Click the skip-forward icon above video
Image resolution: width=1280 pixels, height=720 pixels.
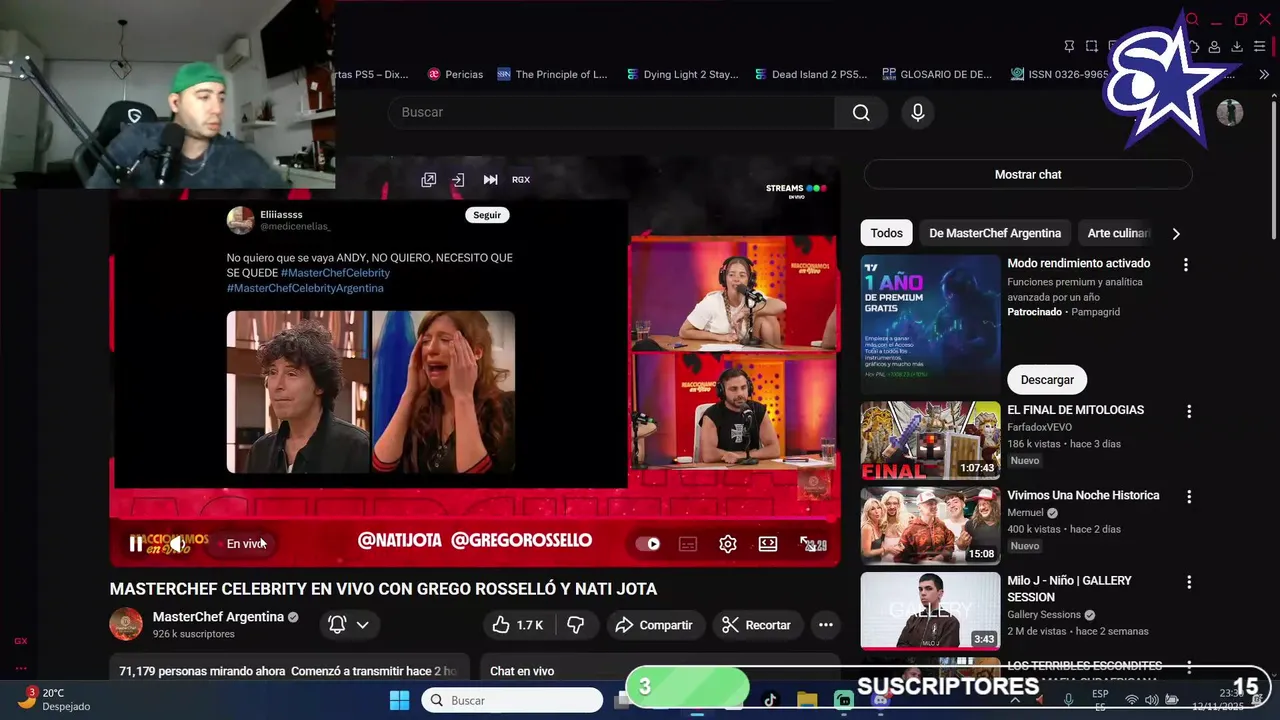490,180
